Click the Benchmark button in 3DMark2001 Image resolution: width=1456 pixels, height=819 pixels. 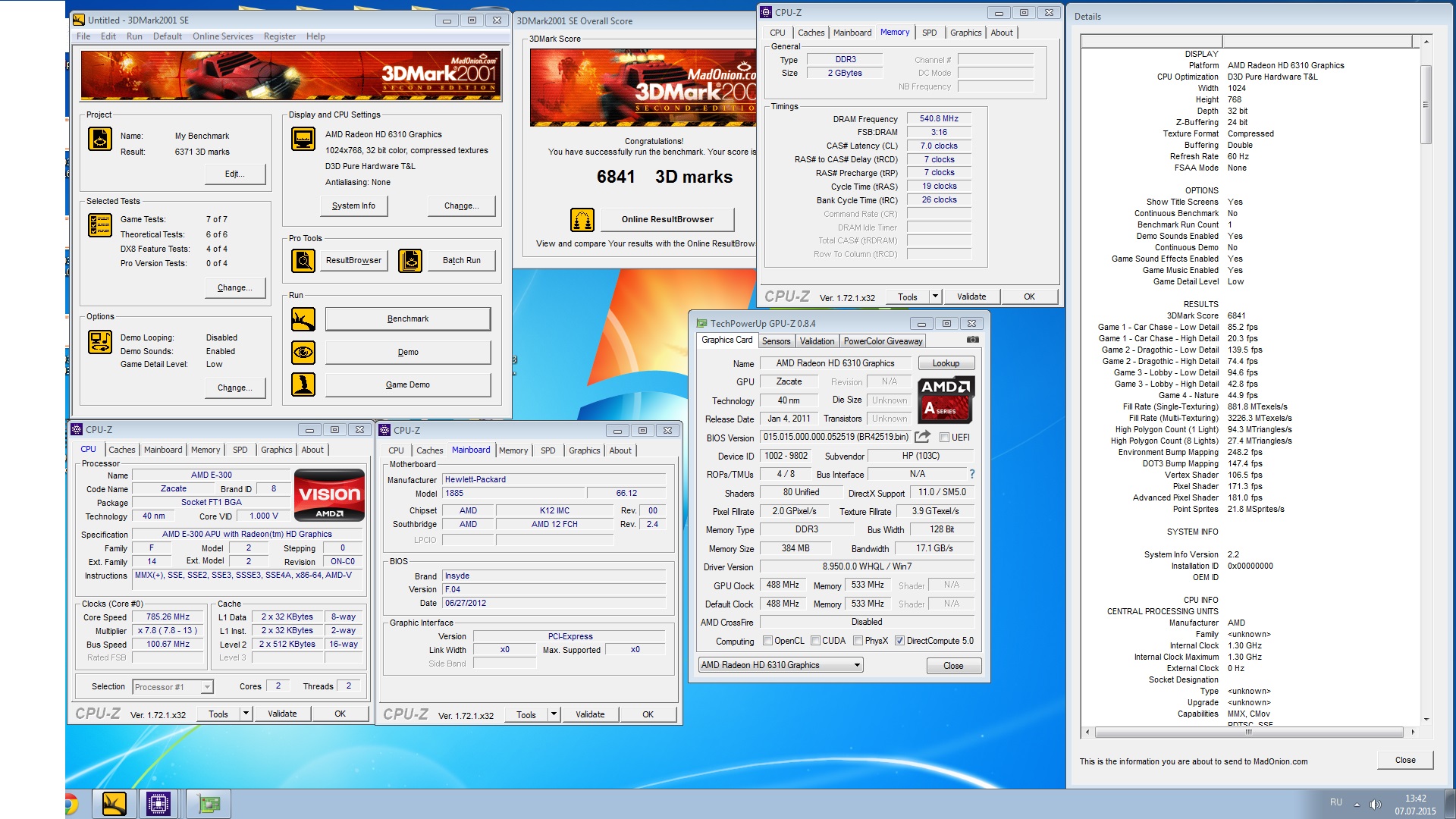(x=408, y=319)
